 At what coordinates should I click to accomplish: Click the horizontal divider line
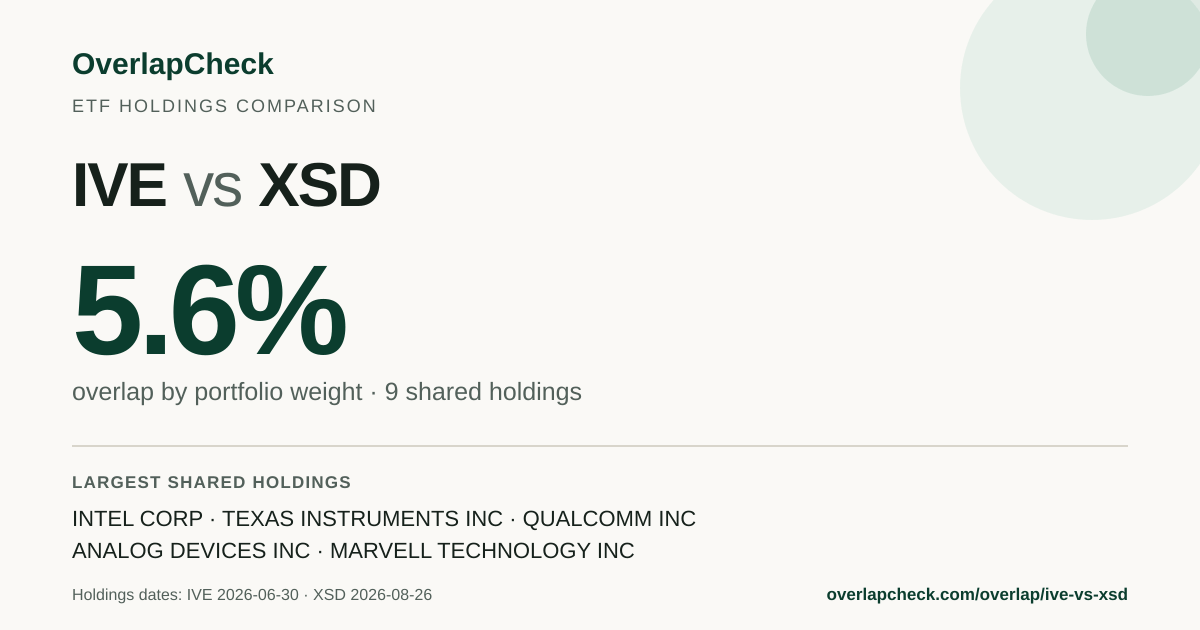click(600, 446)
